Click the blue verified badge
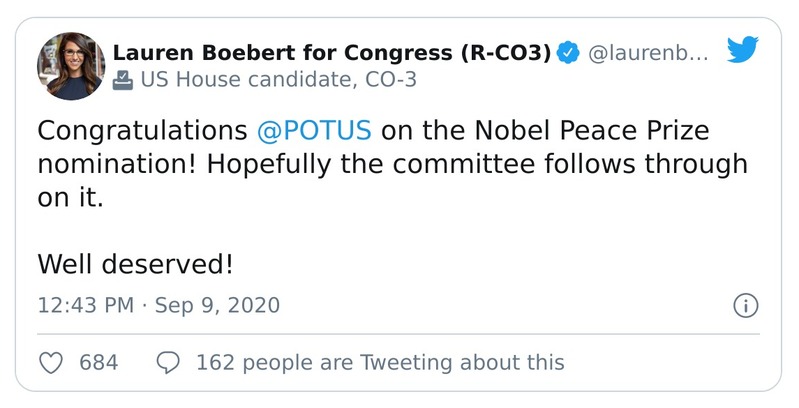This screenshot has height=408, width=799. coord(568,53)
